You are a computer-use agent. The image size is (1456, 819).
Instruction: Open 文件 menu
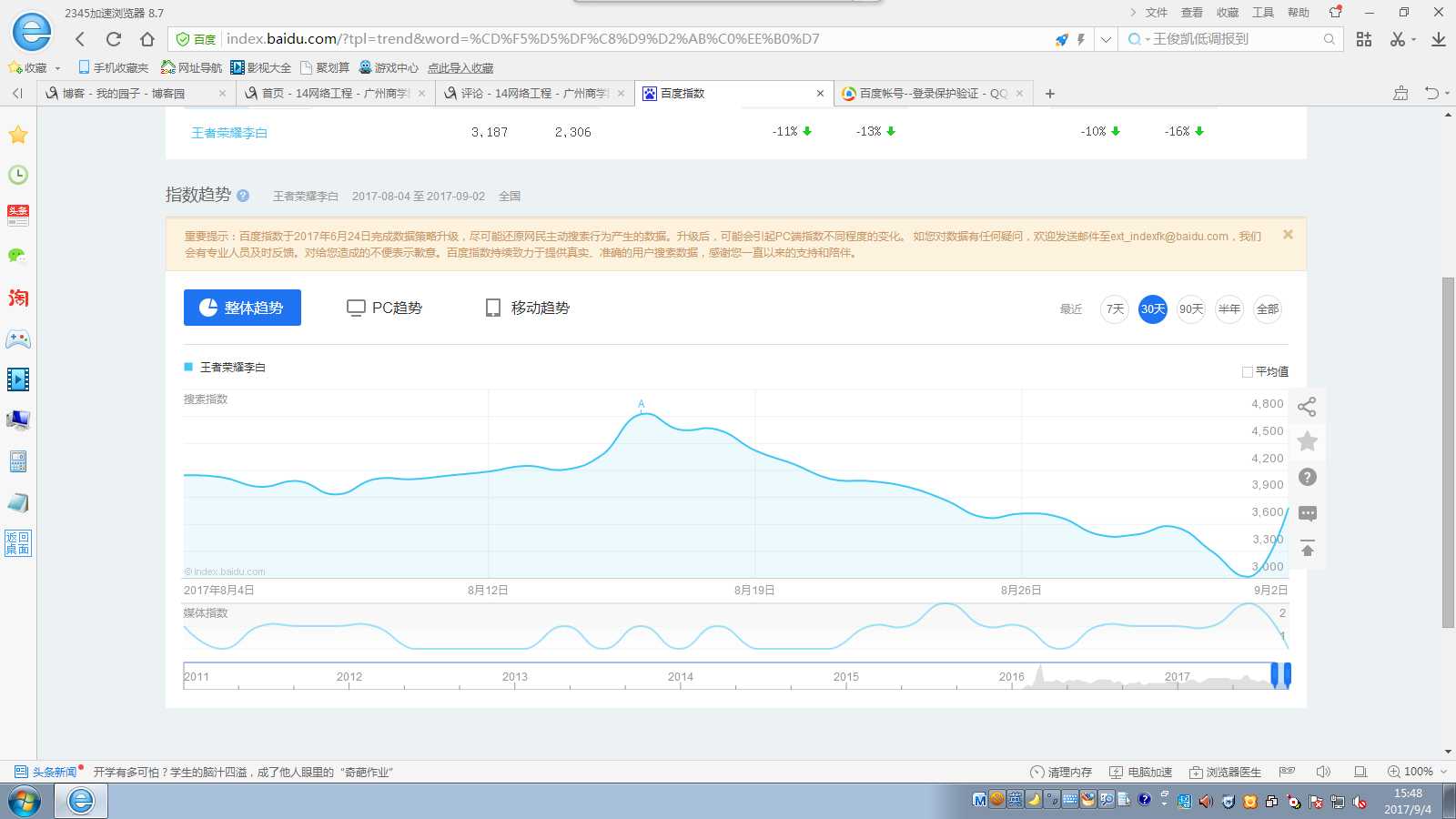coord(1157,13)
